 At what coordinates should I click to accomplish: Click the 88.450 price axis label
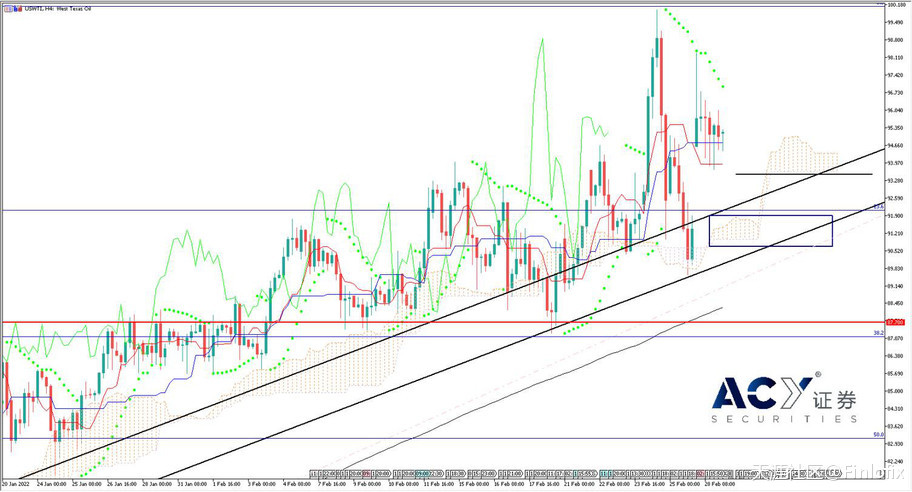[895, 303]
